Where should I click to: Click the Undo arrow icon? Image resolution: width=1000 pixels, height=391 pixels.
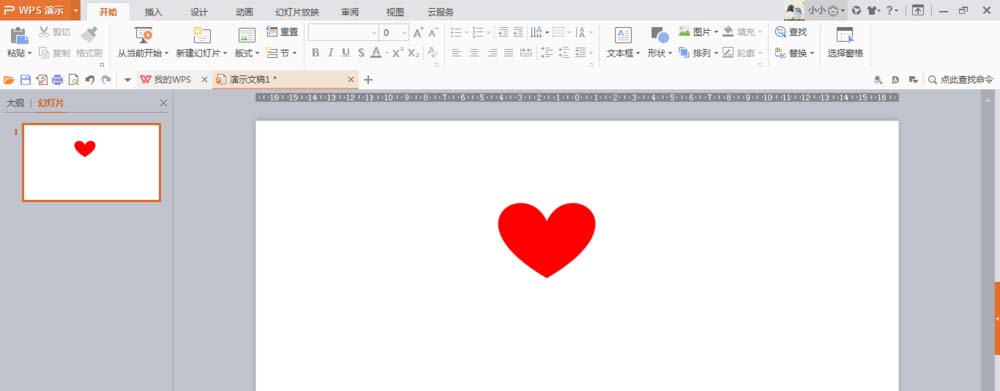(90, 80)
